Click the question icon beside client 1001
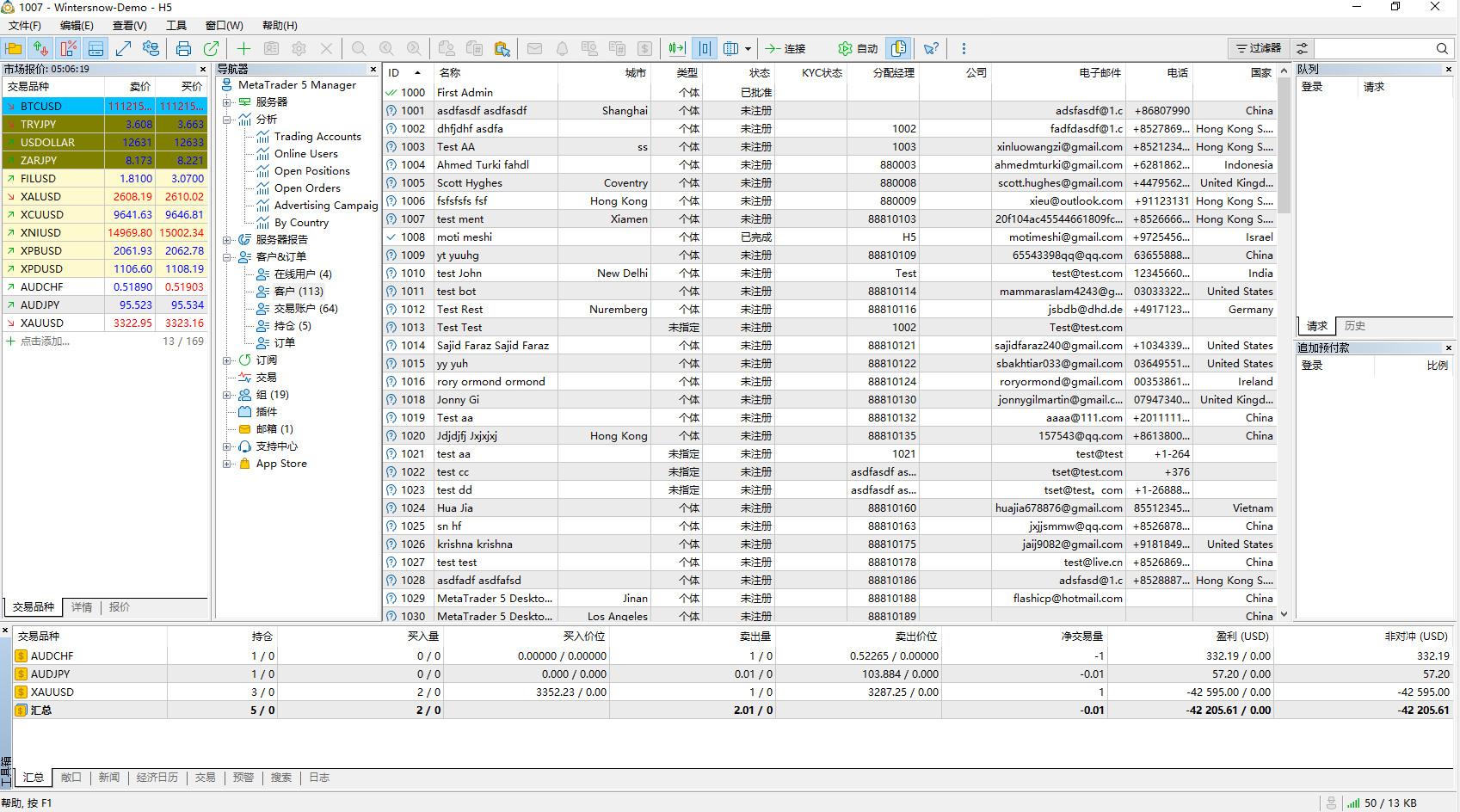 [391, 110]
